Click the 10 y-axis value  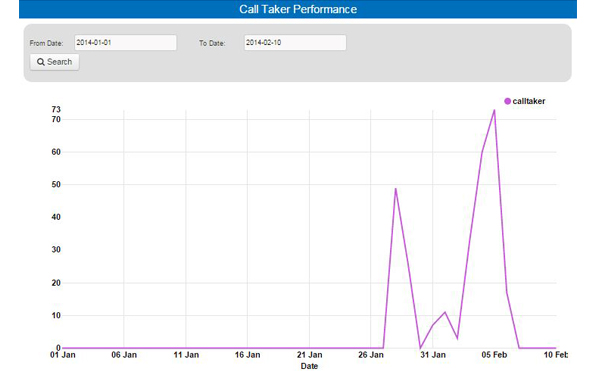point(56,315)
